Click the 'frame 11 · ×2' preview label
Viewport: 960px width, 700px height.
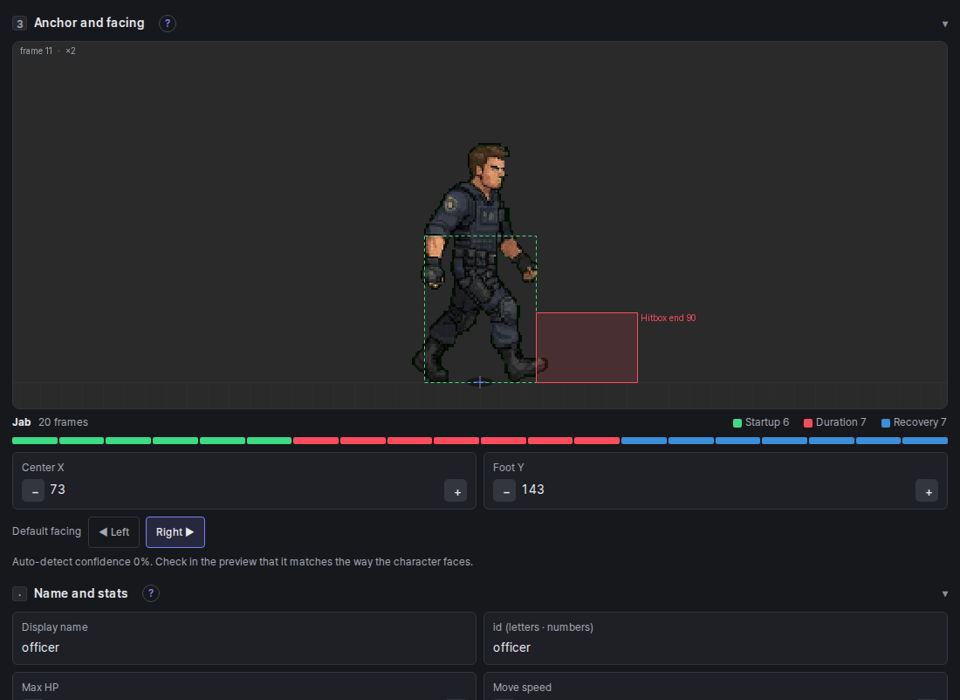pos(48,51)
